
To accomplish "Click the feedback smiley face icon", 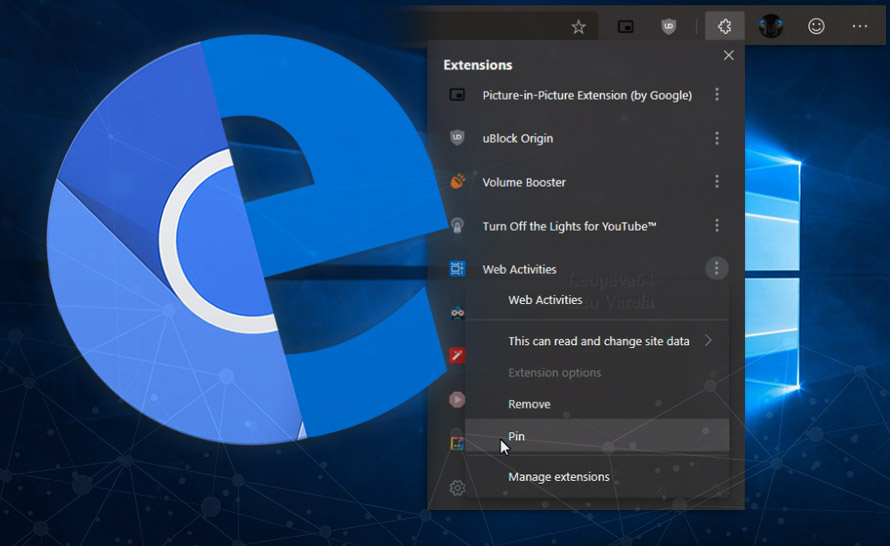I will coord(816,26).
